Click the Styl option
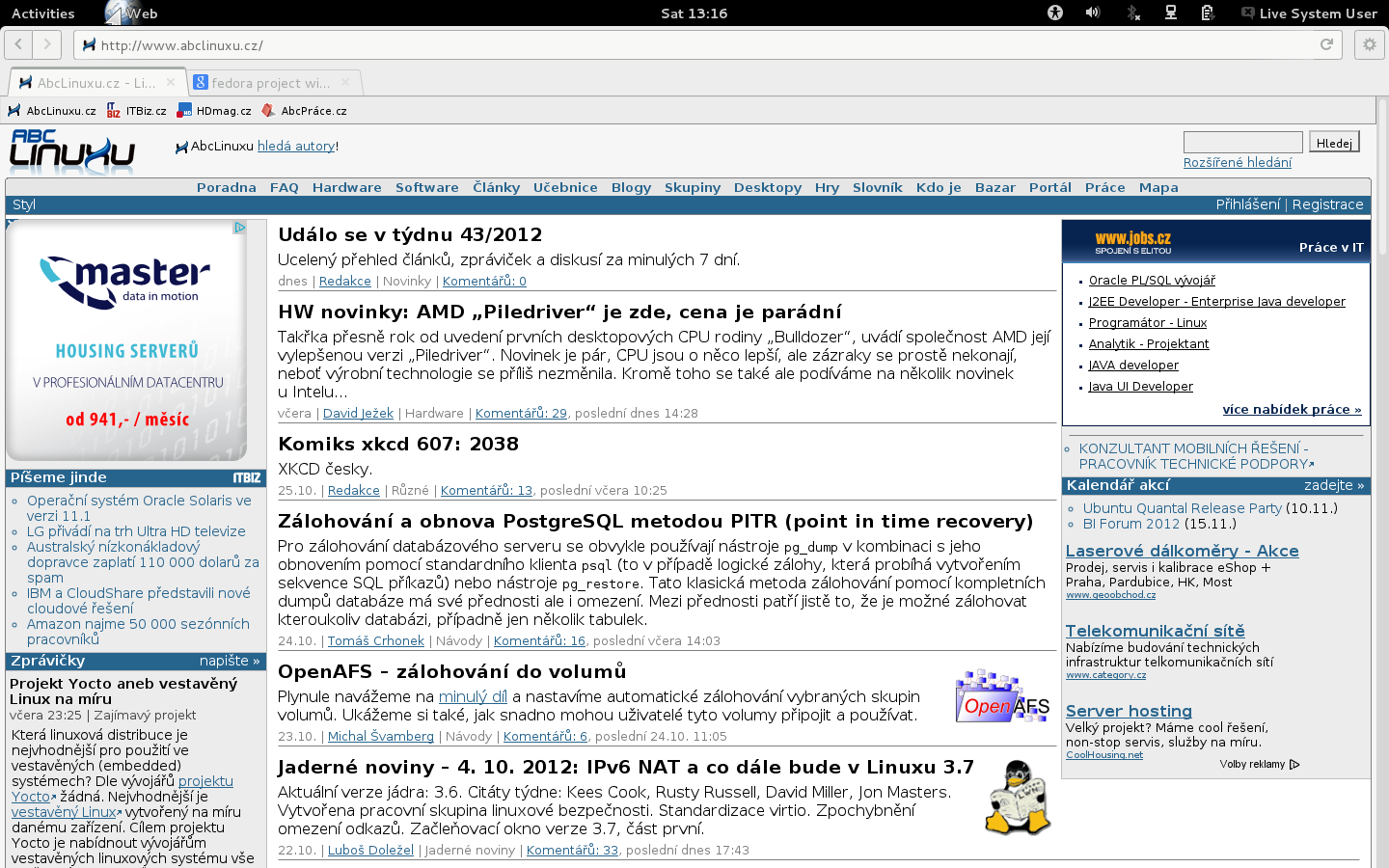 [24, 204]
